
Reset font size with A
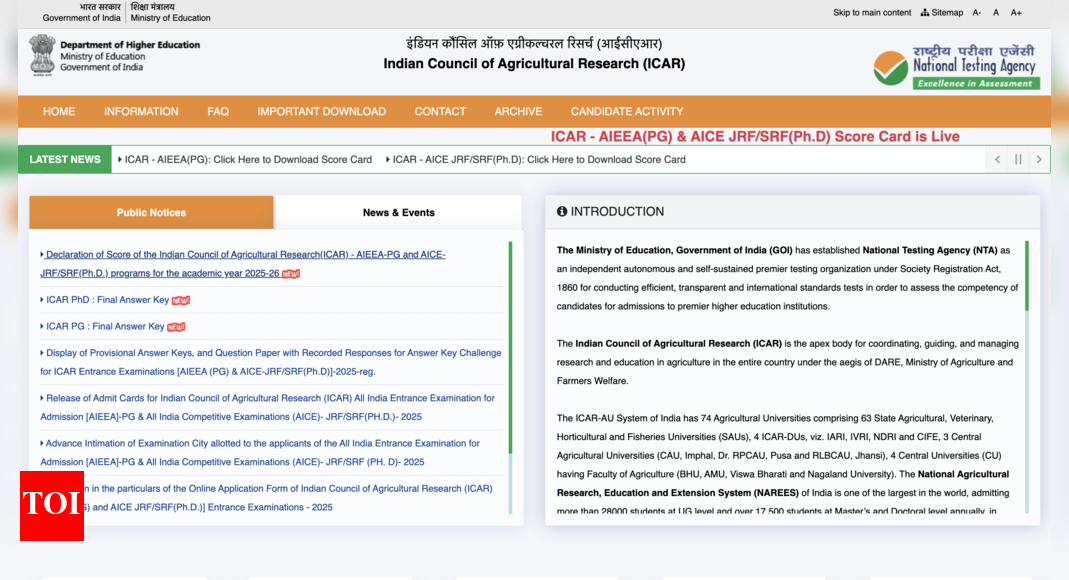coord(996,12)
